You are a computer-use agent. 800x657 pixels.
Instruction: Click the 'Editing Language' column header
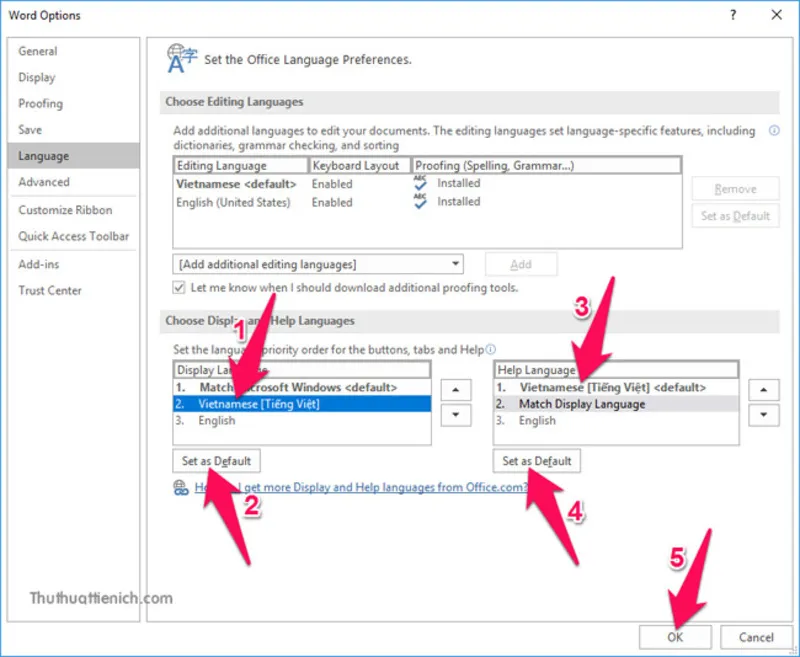click(240, 165)
